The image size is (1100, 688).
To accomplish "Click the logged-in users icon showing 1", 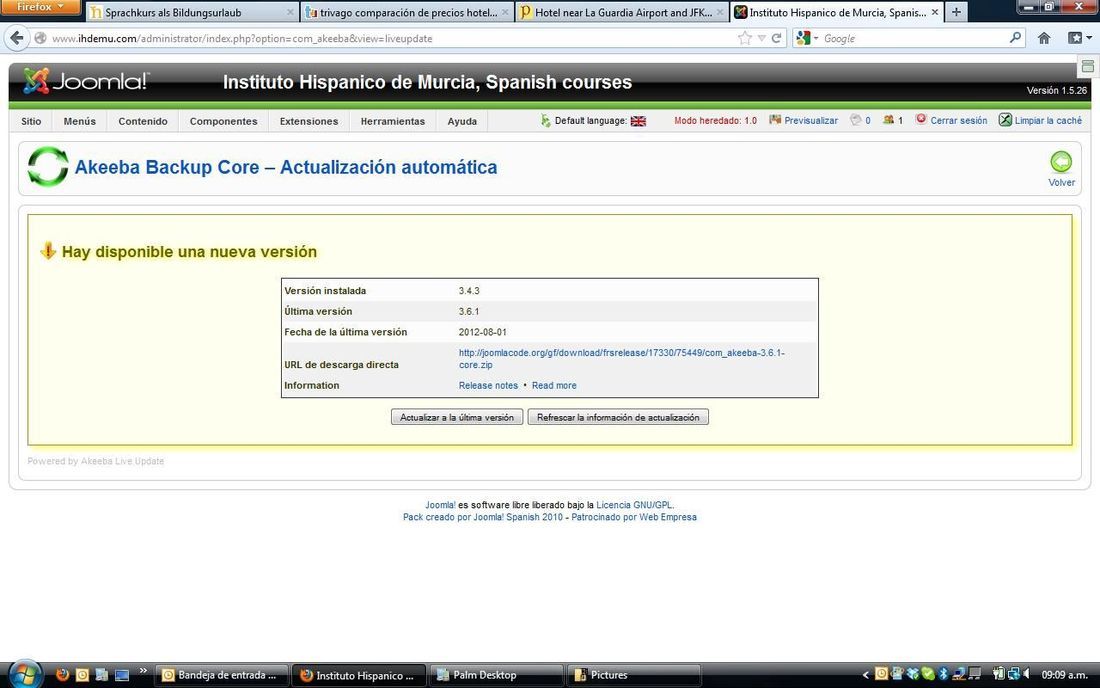I will 888,120.
